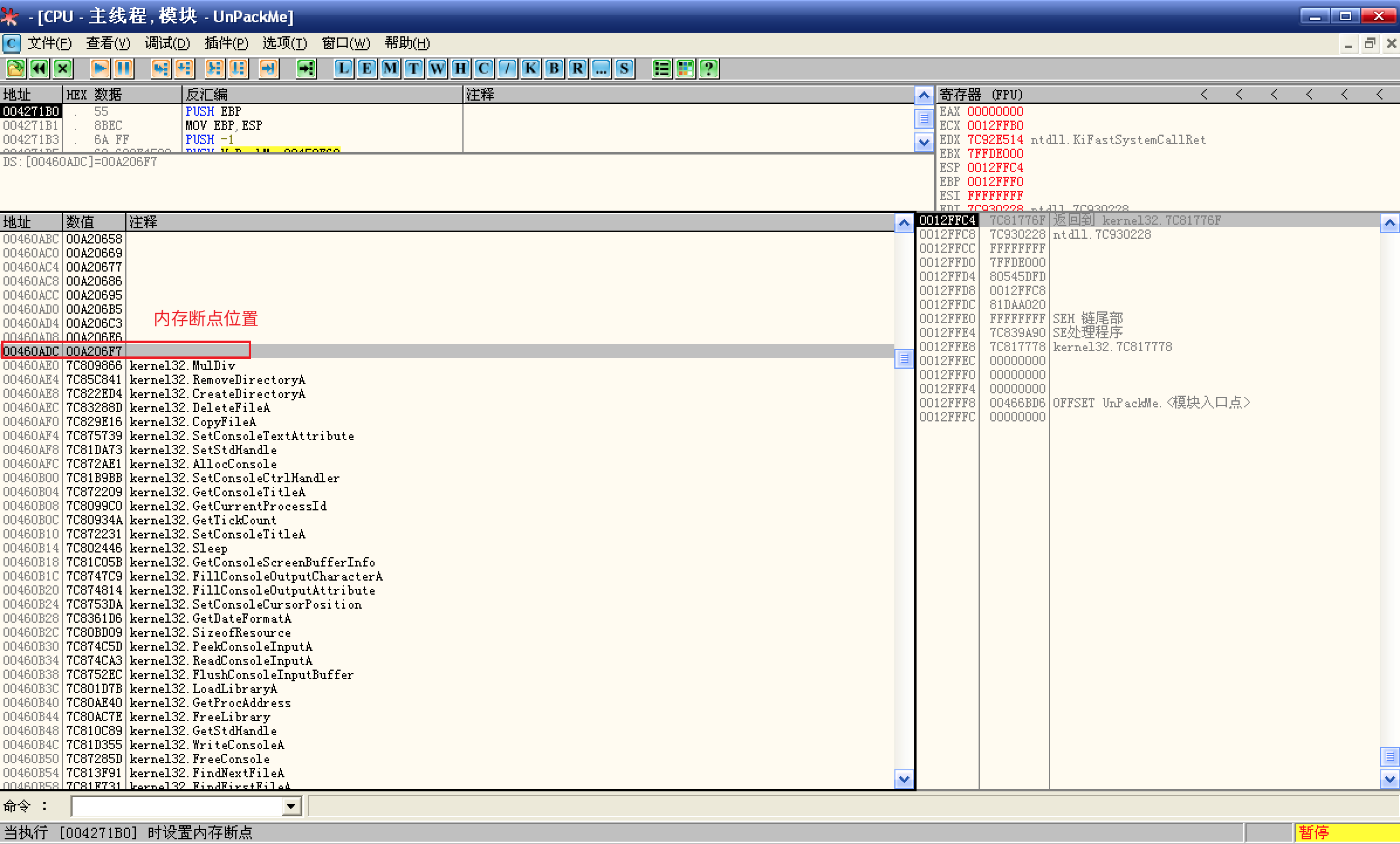1400x844 pixels.
Task: Open Executable modules with E button
Action: coord(367,69)
